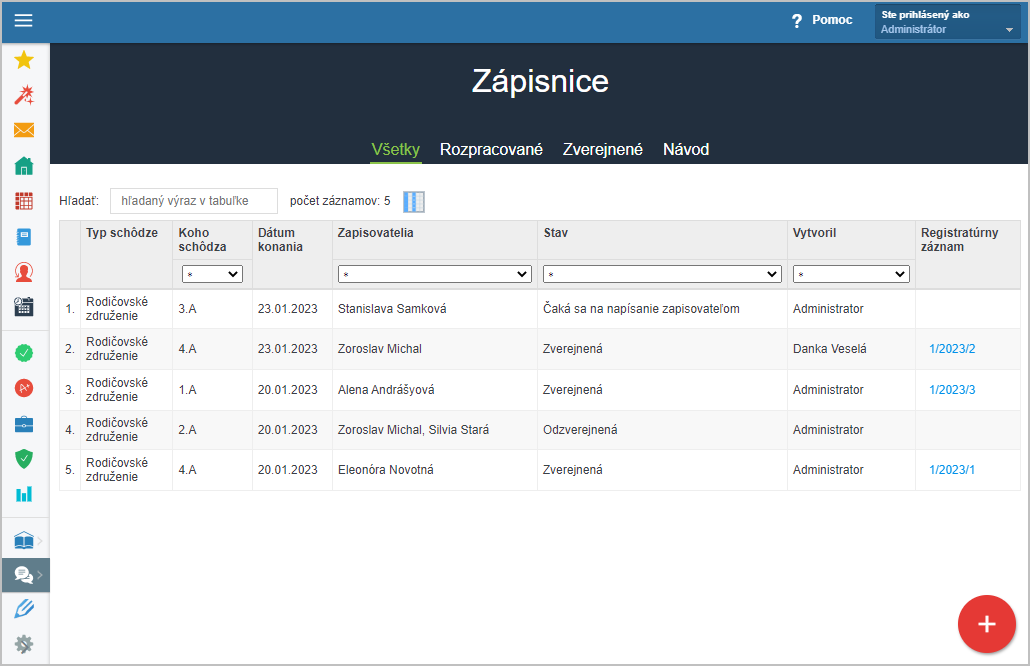Open the orange envelope messages icon

(x=24, y=130)
